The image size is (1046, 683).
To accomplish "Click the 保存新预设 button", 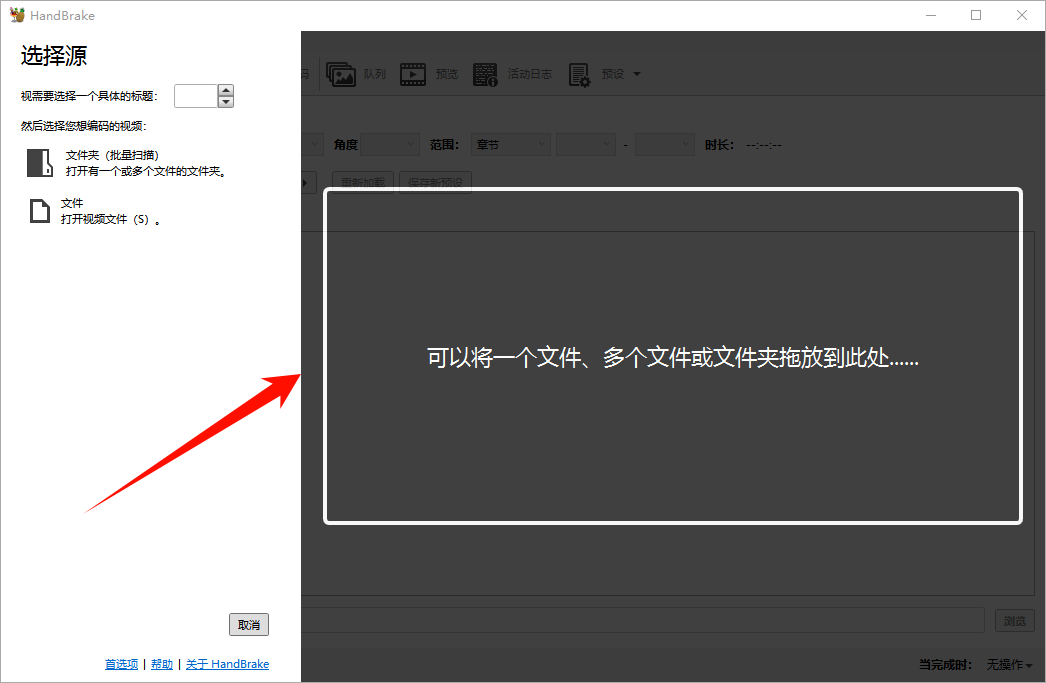I will coord(436,182).
